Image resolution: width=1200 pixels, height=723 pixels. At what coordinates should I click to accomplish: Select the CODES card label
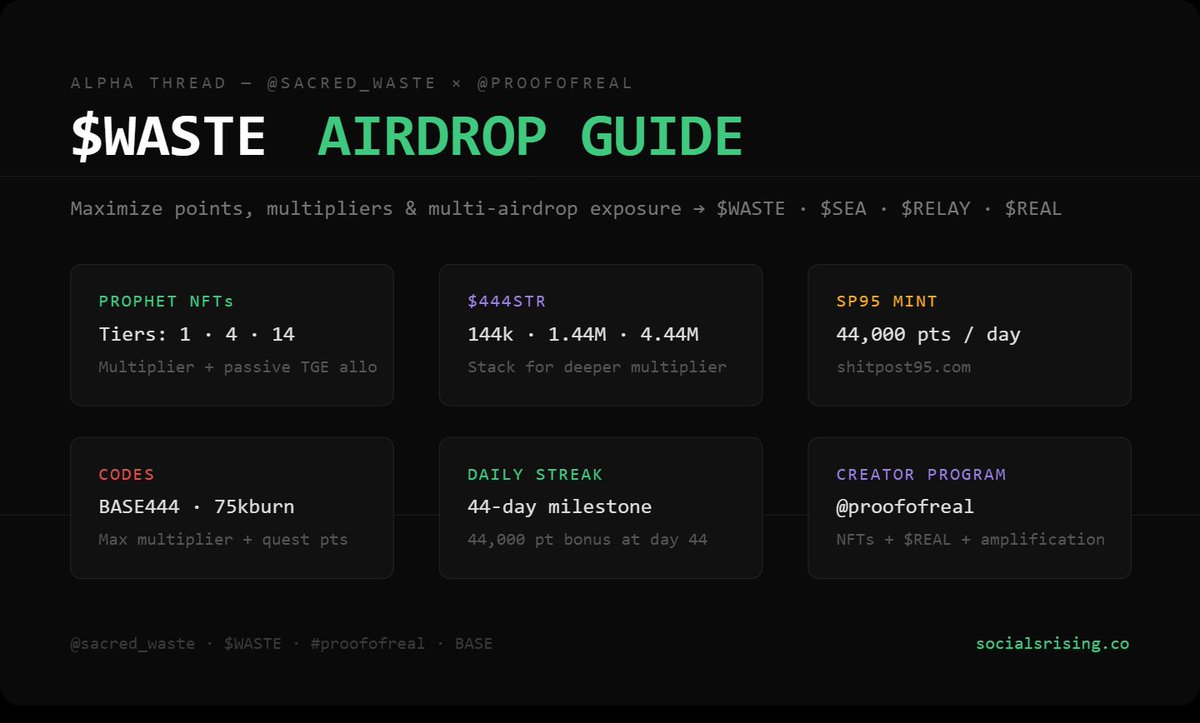[127, 474]
